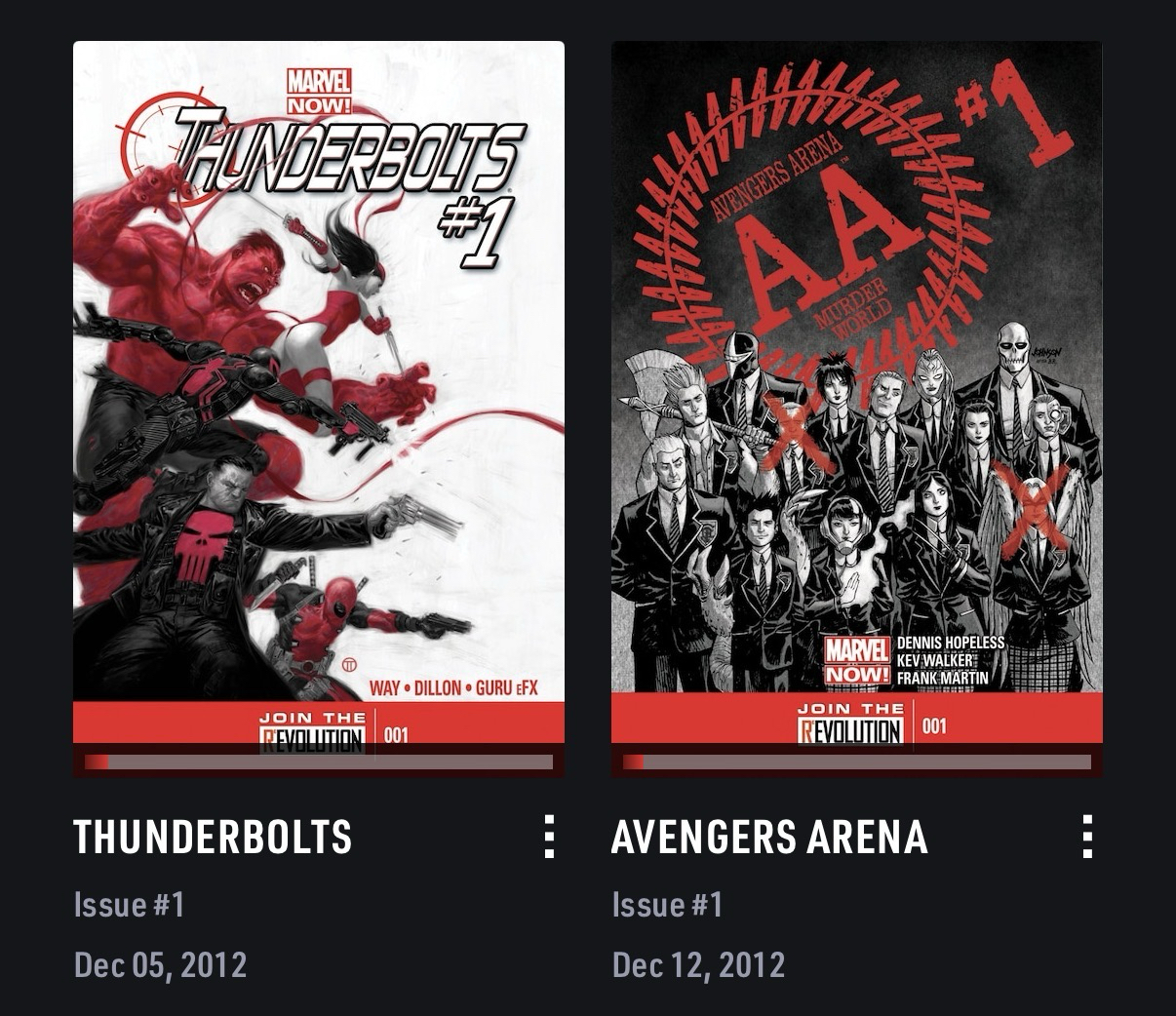Click the Way, Dillon, Guru eFX credits
The width and height of the screenshot is (1176, 1016).
(453, 688)
